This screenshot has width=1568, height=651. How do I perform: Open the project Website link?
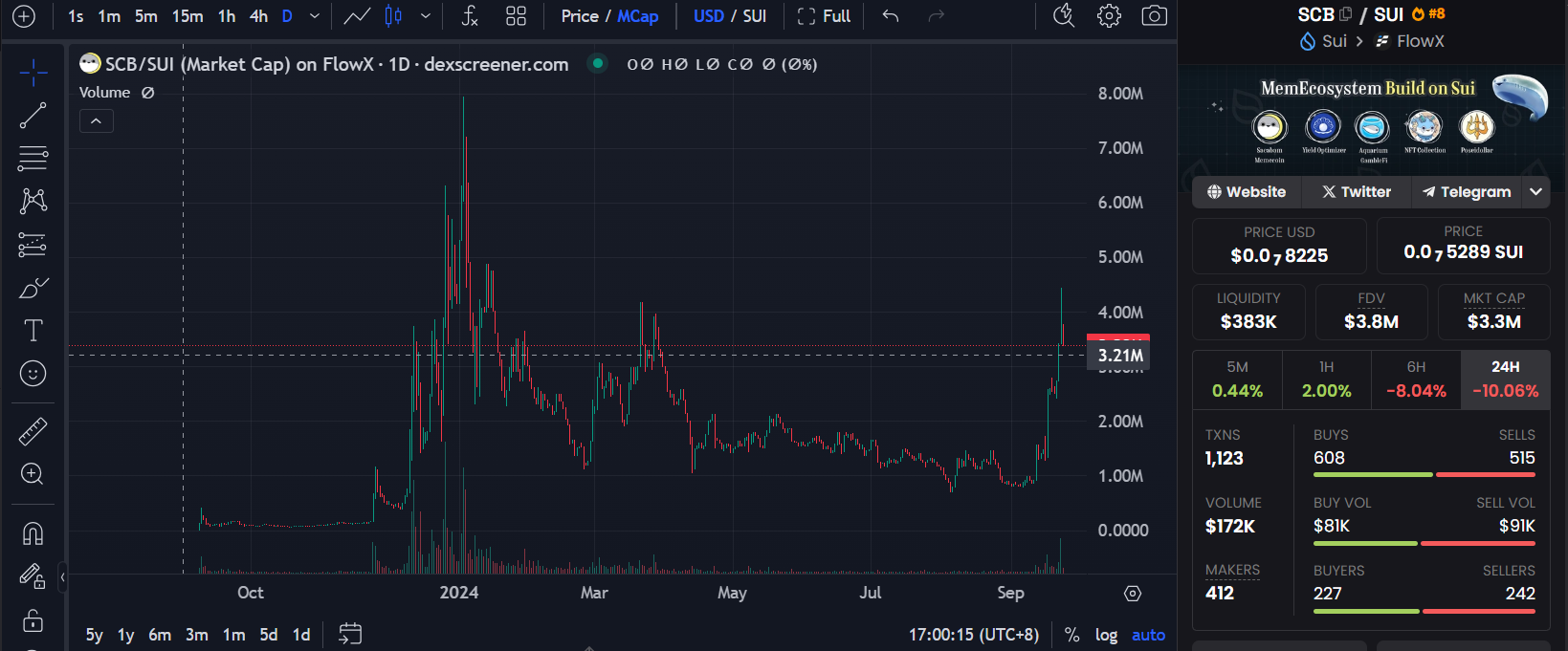[1247, 192]
